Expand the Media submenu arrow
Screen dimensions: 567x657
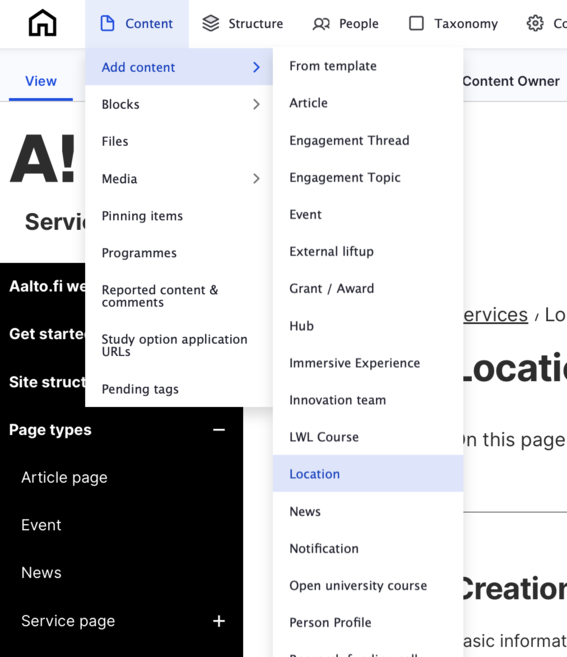coord(256,179)
